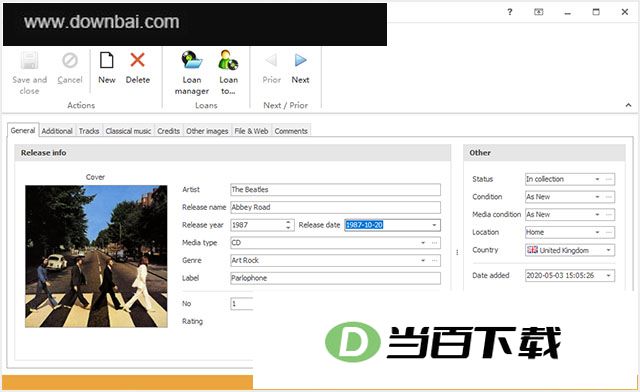Expand the Status dropdown
Screen dimensions: 640x392
click(x=597, y=179)
